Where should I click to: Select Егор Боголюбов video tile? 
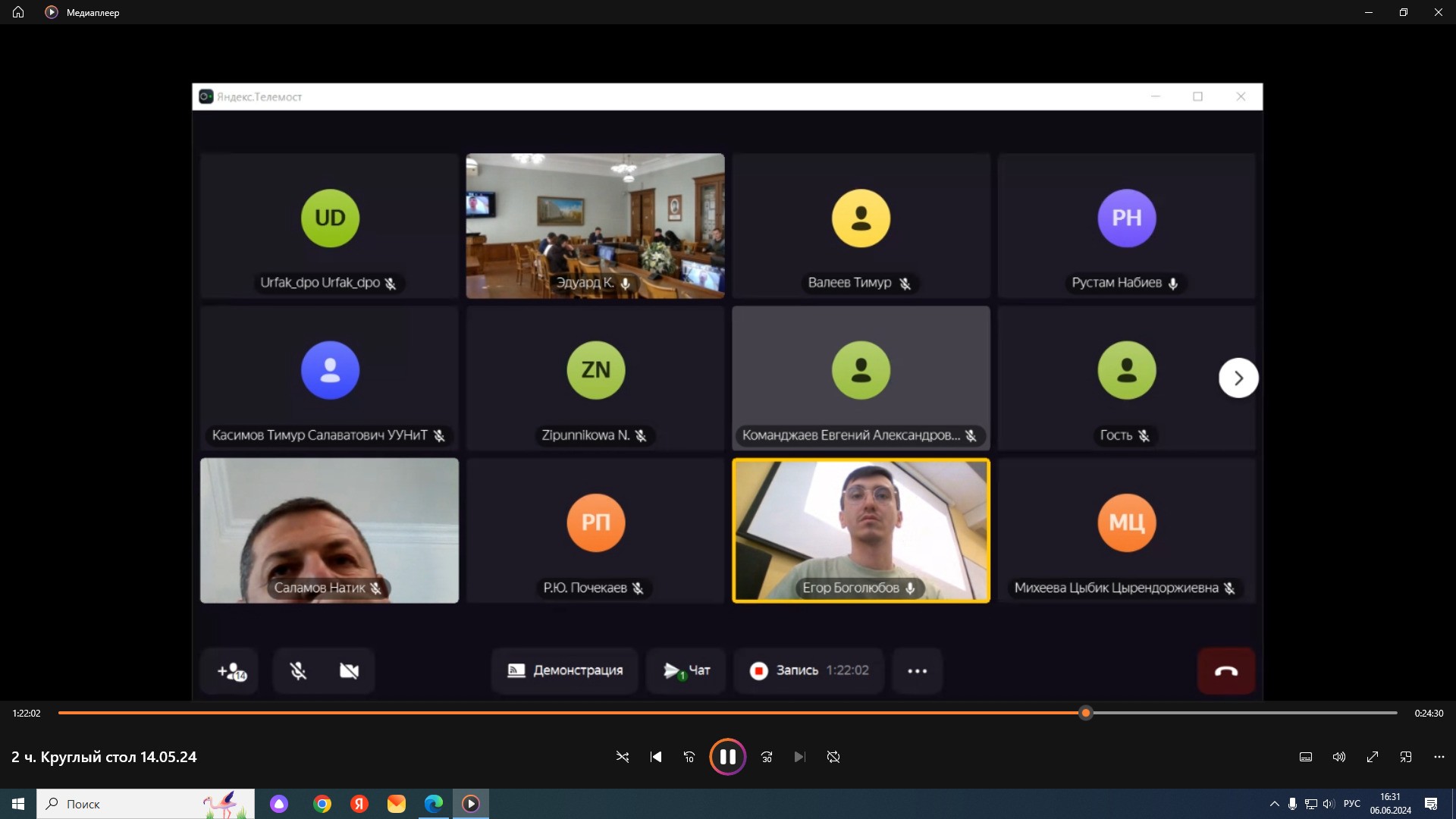click(x=861, y=530)
